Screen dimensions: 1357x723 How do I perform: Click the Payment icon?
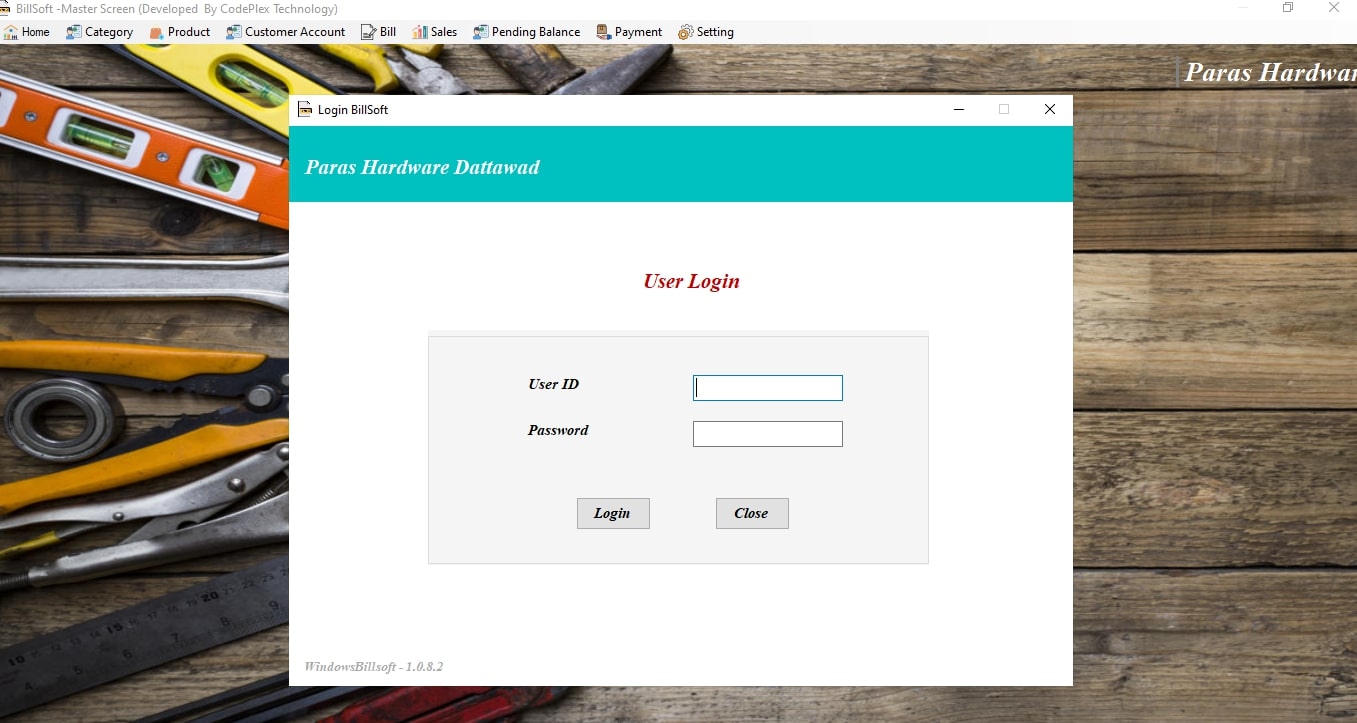coord(604,32)
